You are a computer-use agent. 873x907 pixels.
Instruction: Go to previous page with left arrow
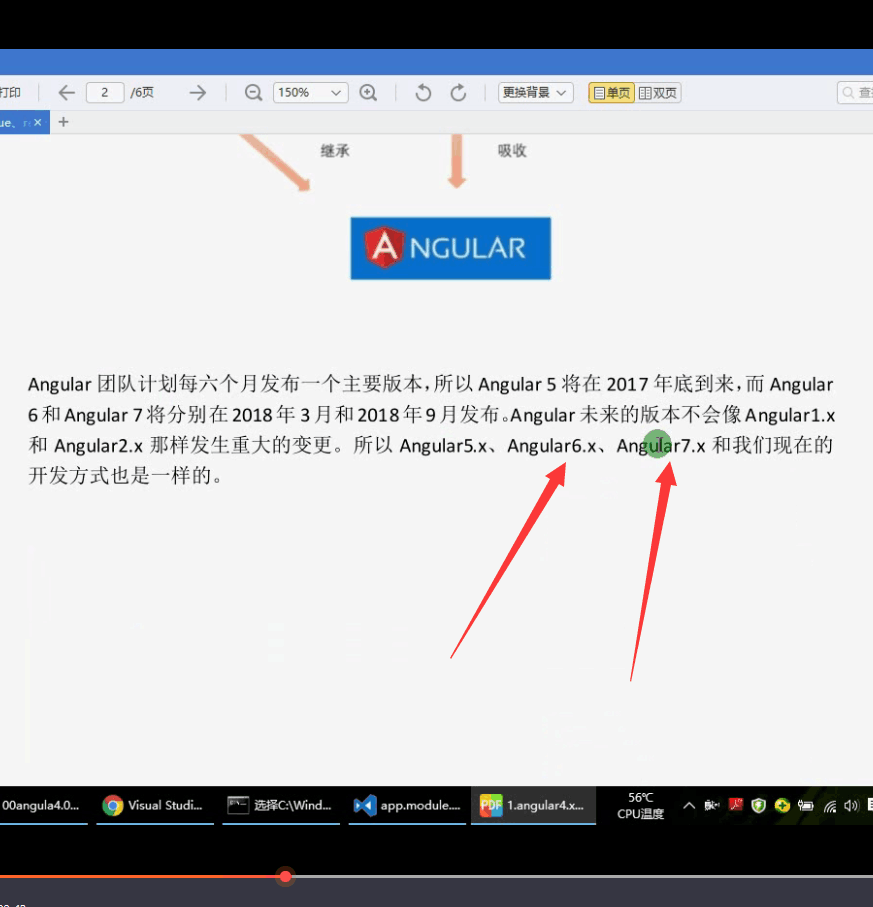click(67, 93)
